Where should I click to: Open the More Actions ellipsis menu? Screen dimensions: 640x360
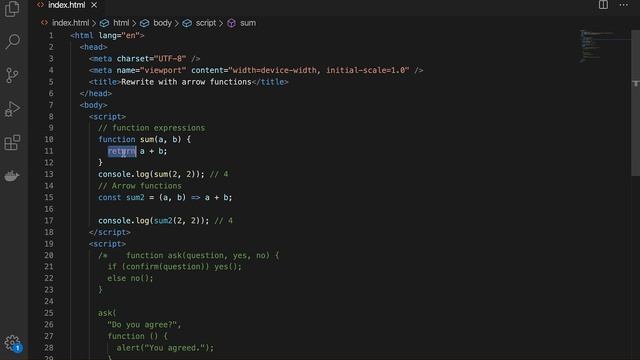[x=624, y=5]
